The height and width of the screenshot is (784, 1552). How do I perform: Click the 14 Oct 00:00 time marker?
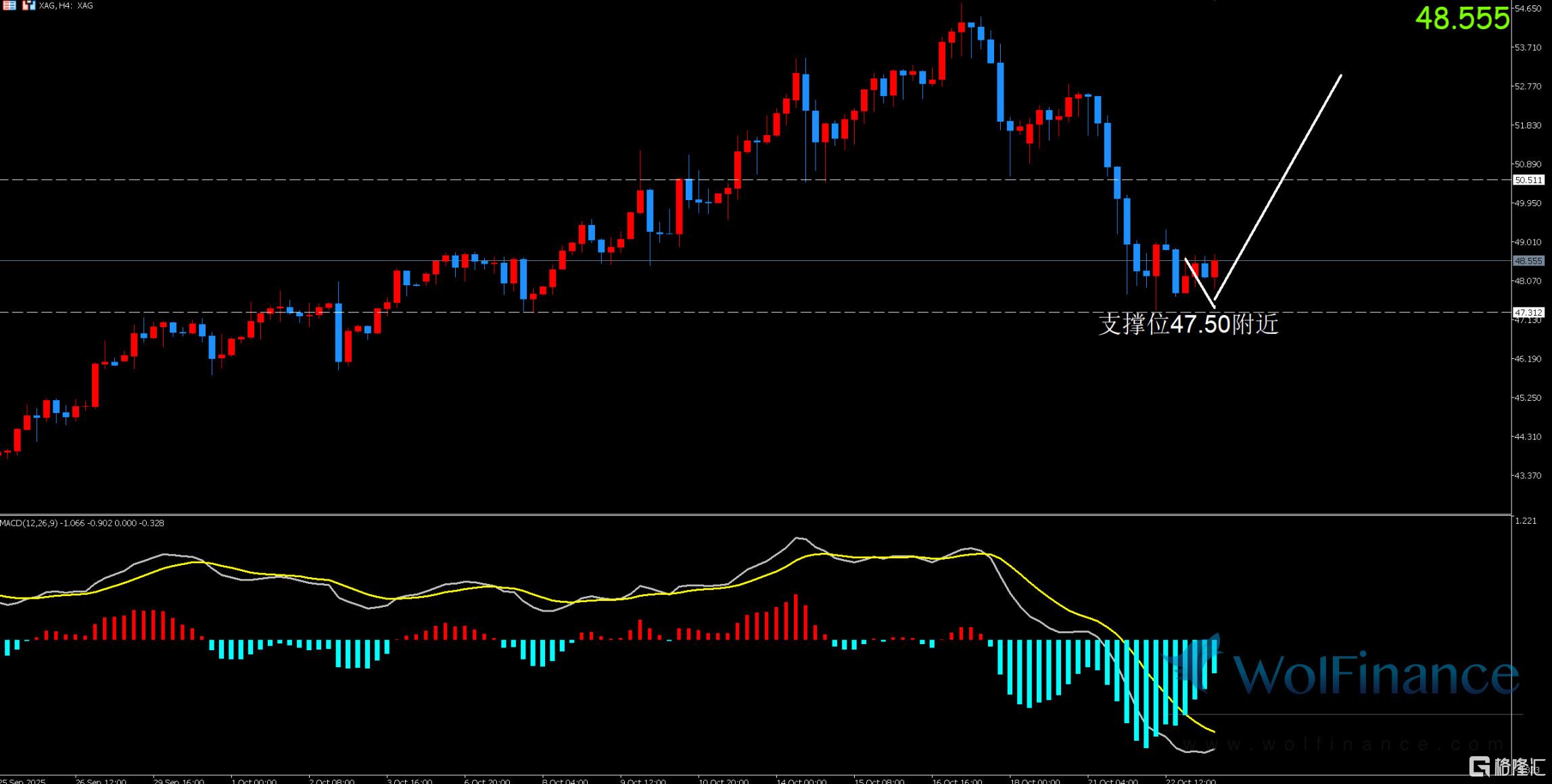[x=801, y=781]
